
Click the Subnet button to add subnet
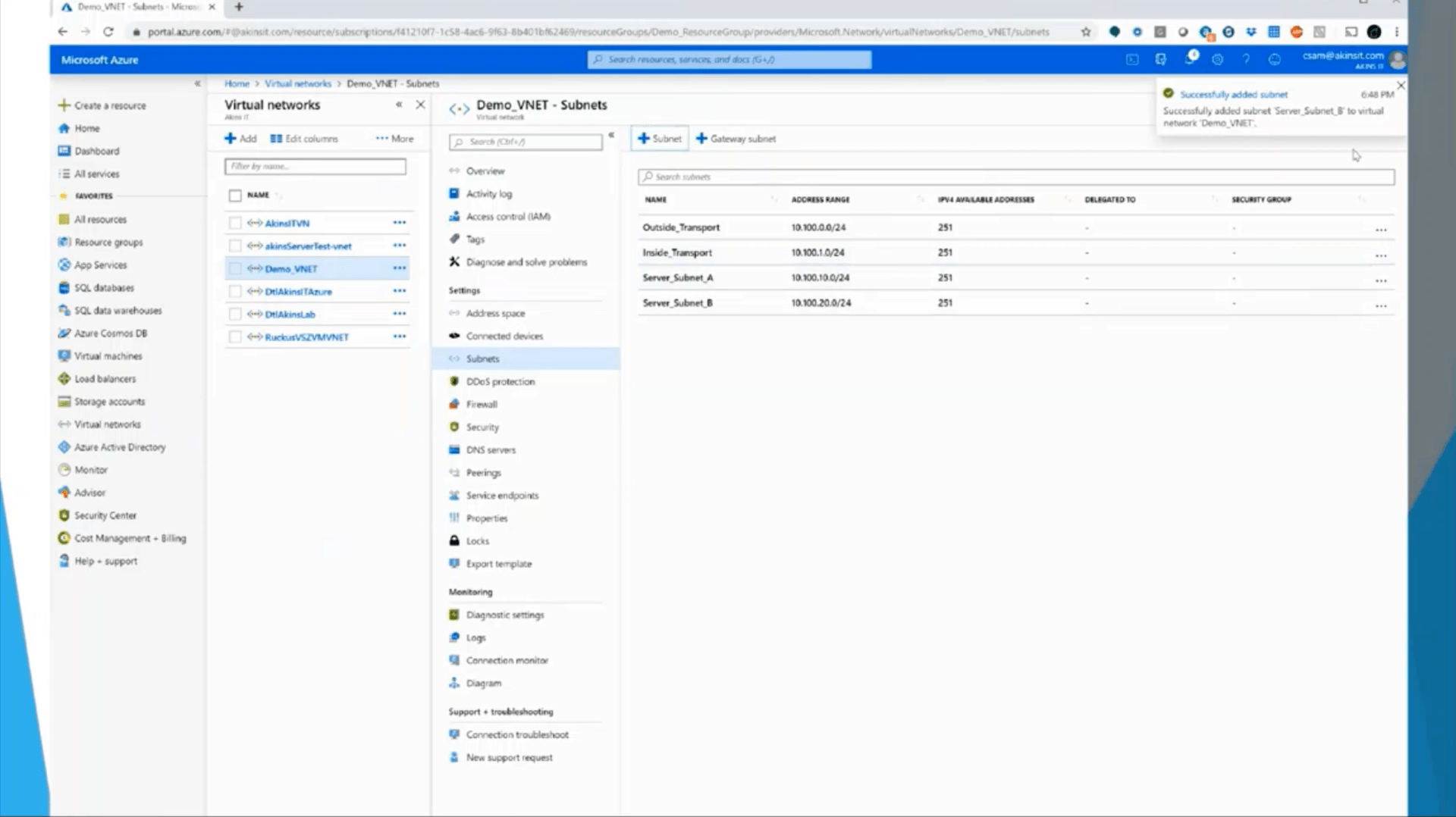tap(659, 139)
